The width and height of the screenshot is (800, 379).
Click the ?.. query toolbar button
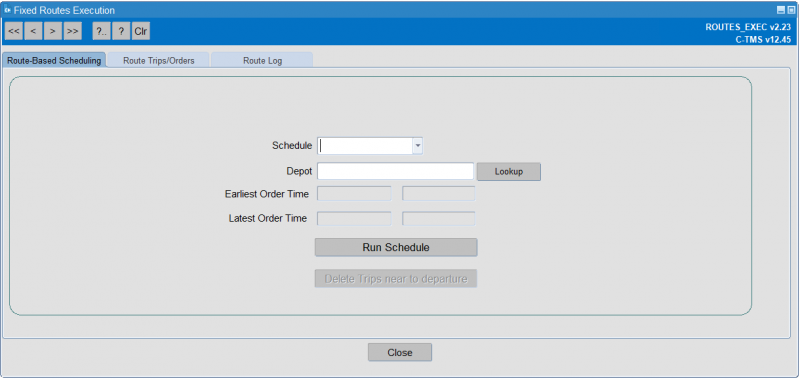pyautogui.click(x=102, y=31)
